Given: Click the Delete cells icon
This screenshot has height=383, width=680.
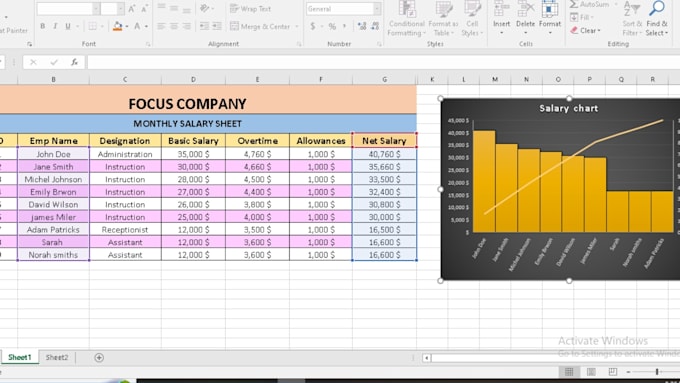Looking at the screenshot, I should pos(525,9).
